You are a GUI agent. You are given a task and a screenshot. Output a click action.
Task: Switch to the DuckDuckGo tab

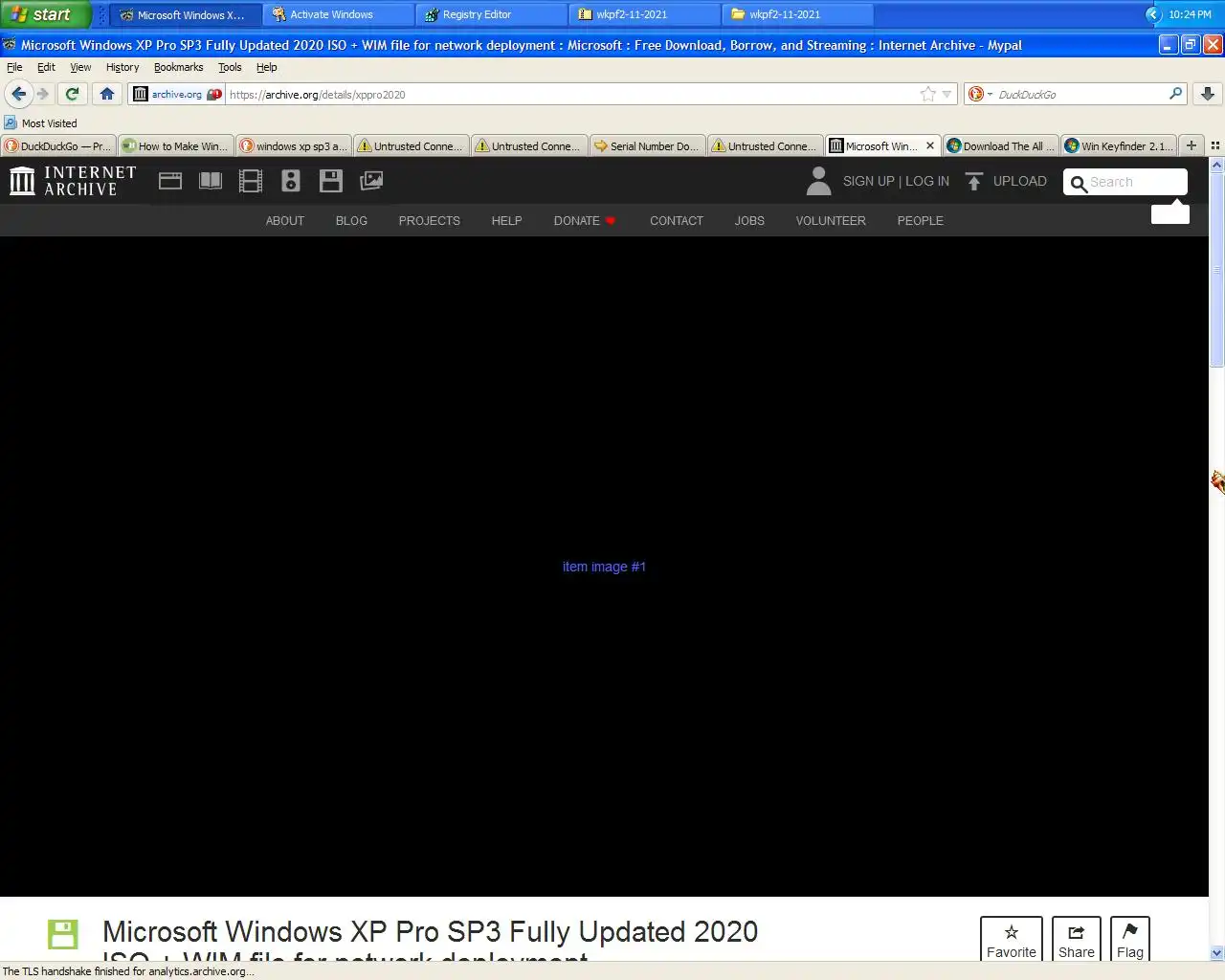coord(58,145)
